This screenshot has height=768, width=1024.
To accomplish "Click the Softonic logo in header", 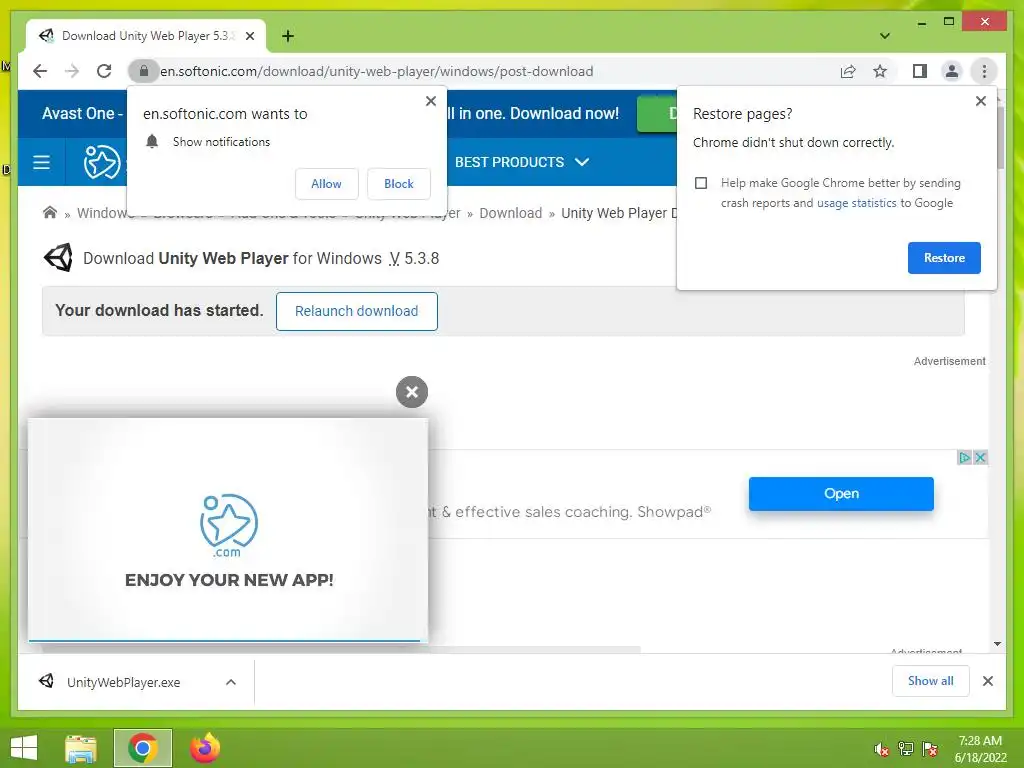I will (102, 162).
